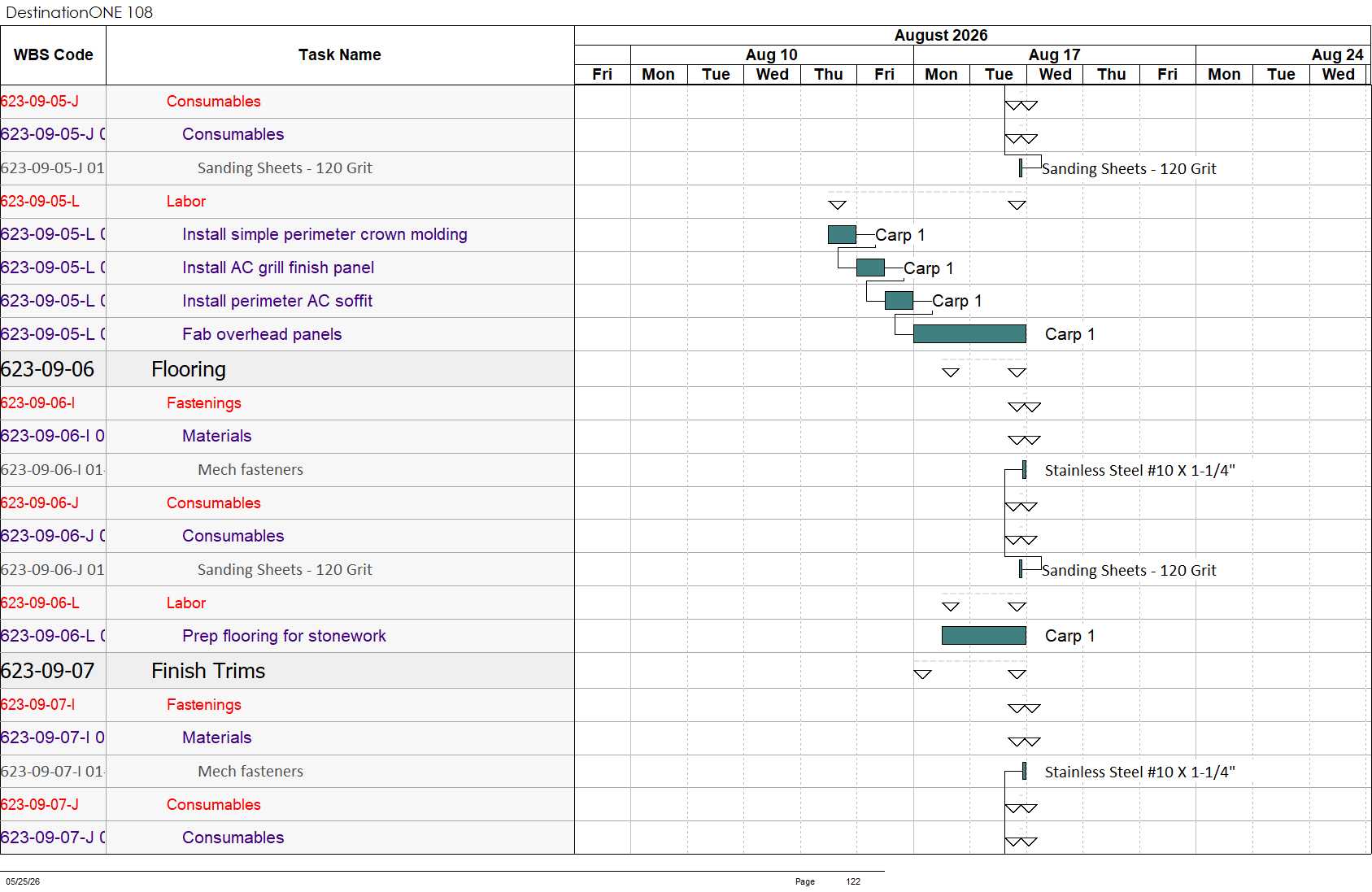Click the WBS Code column header
The height and width of the screenshot is (892, 1372).
[x=53, y=55]
